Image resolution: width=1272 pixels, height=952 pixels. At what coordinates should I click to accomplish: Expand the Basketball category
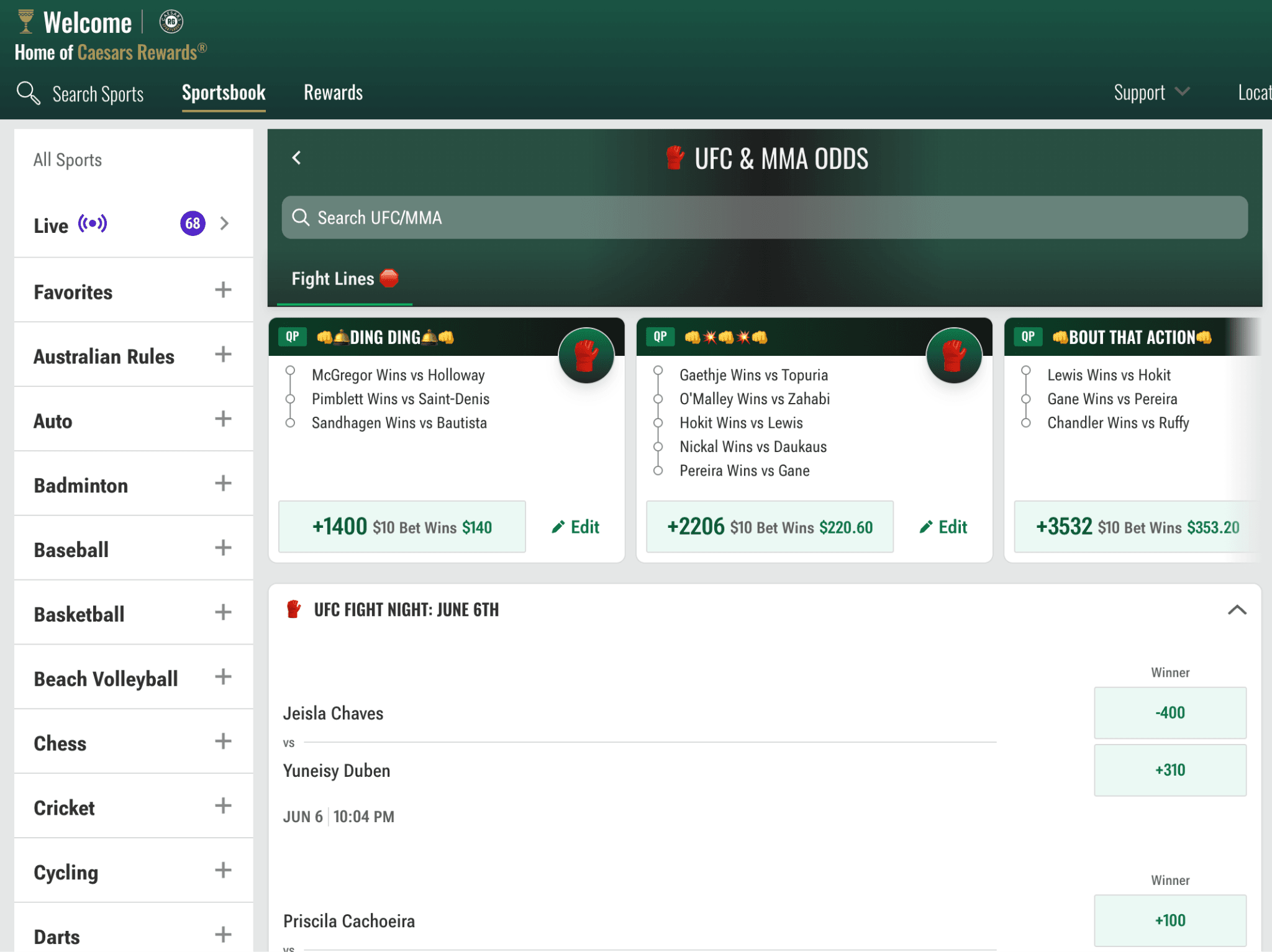(x=223, y=612)
